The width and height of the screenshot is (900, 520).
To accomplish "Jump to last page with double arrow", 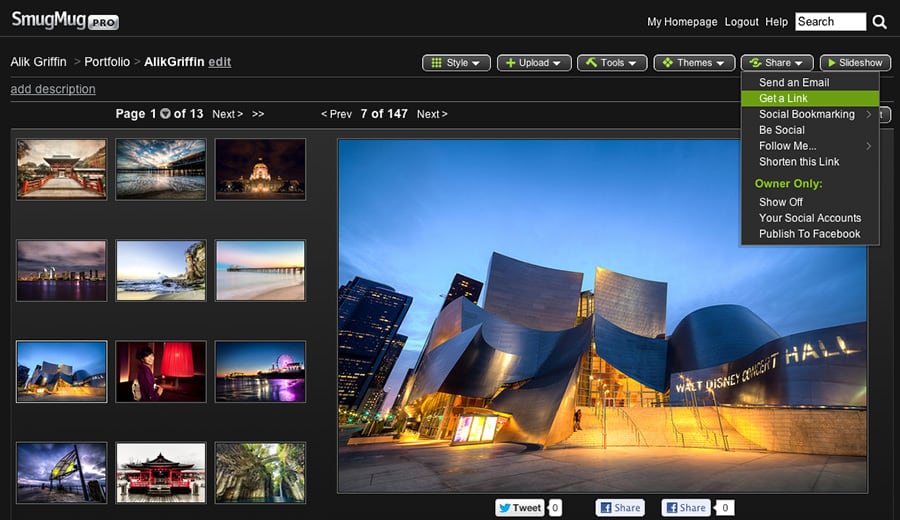I will 258,114.
